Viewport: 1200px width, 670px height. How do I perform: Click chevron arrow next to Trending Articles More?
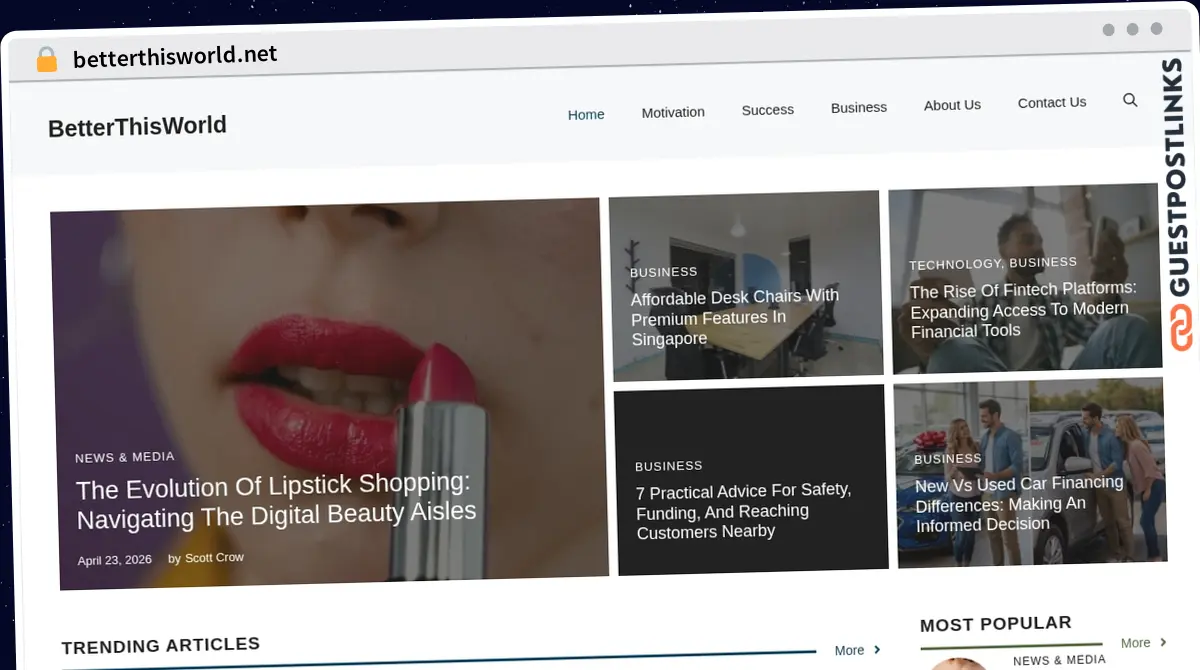coord(877,650)
